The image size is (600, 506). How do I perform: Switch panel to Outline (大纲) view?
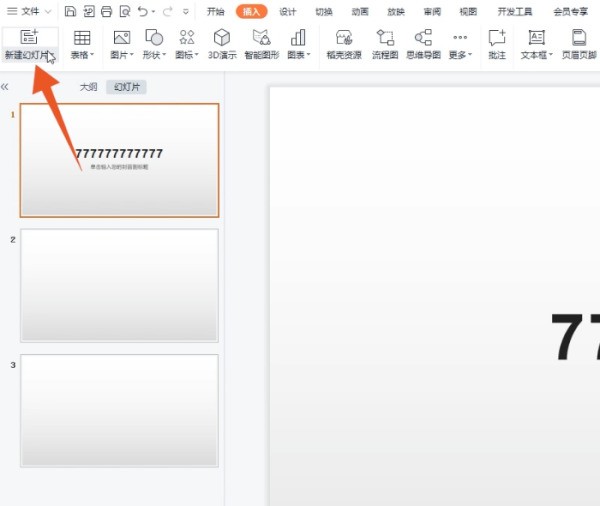pyautogui.click(x=89, y=87)
